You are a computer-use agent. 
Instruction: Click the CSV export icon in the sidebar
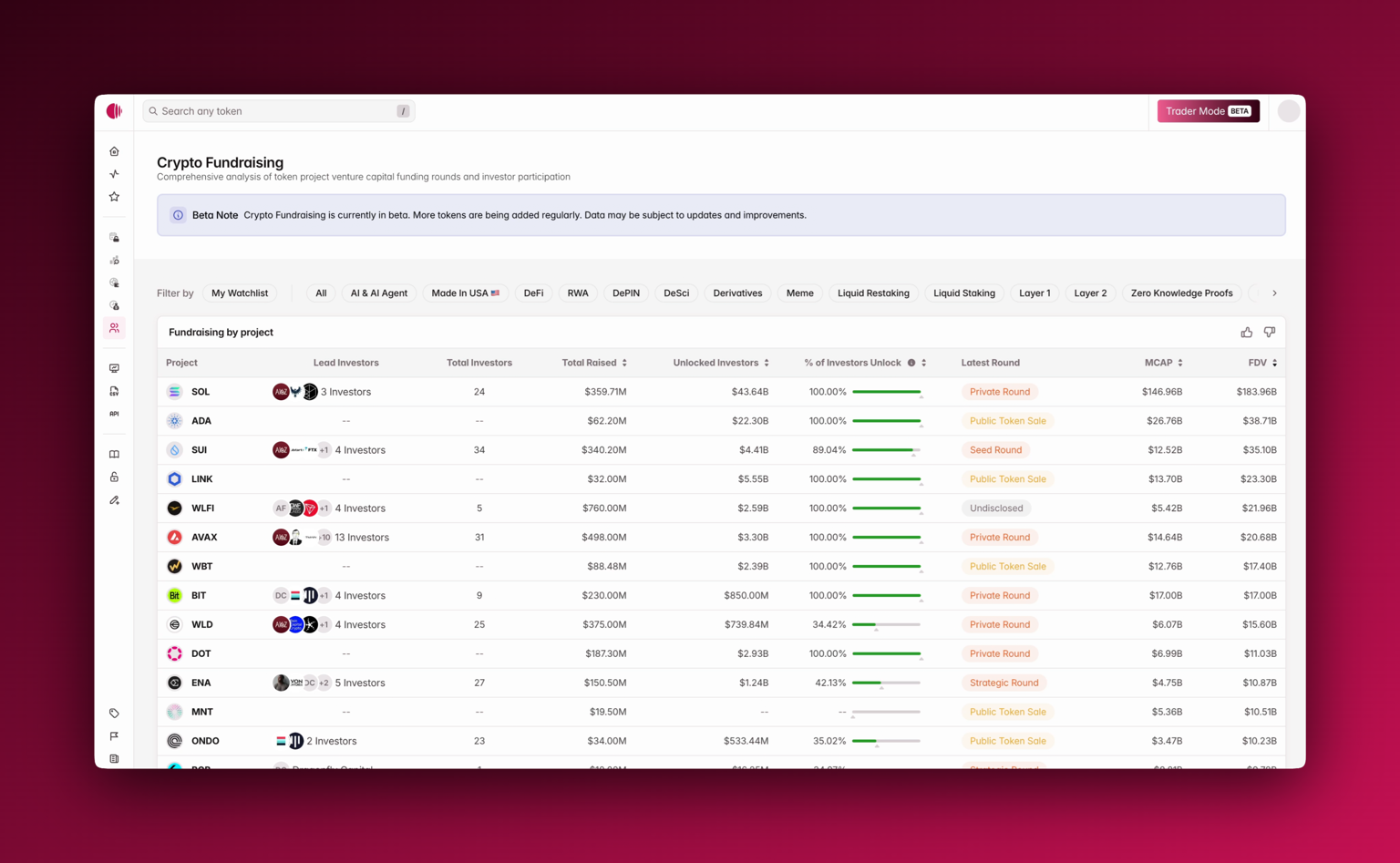114,391
